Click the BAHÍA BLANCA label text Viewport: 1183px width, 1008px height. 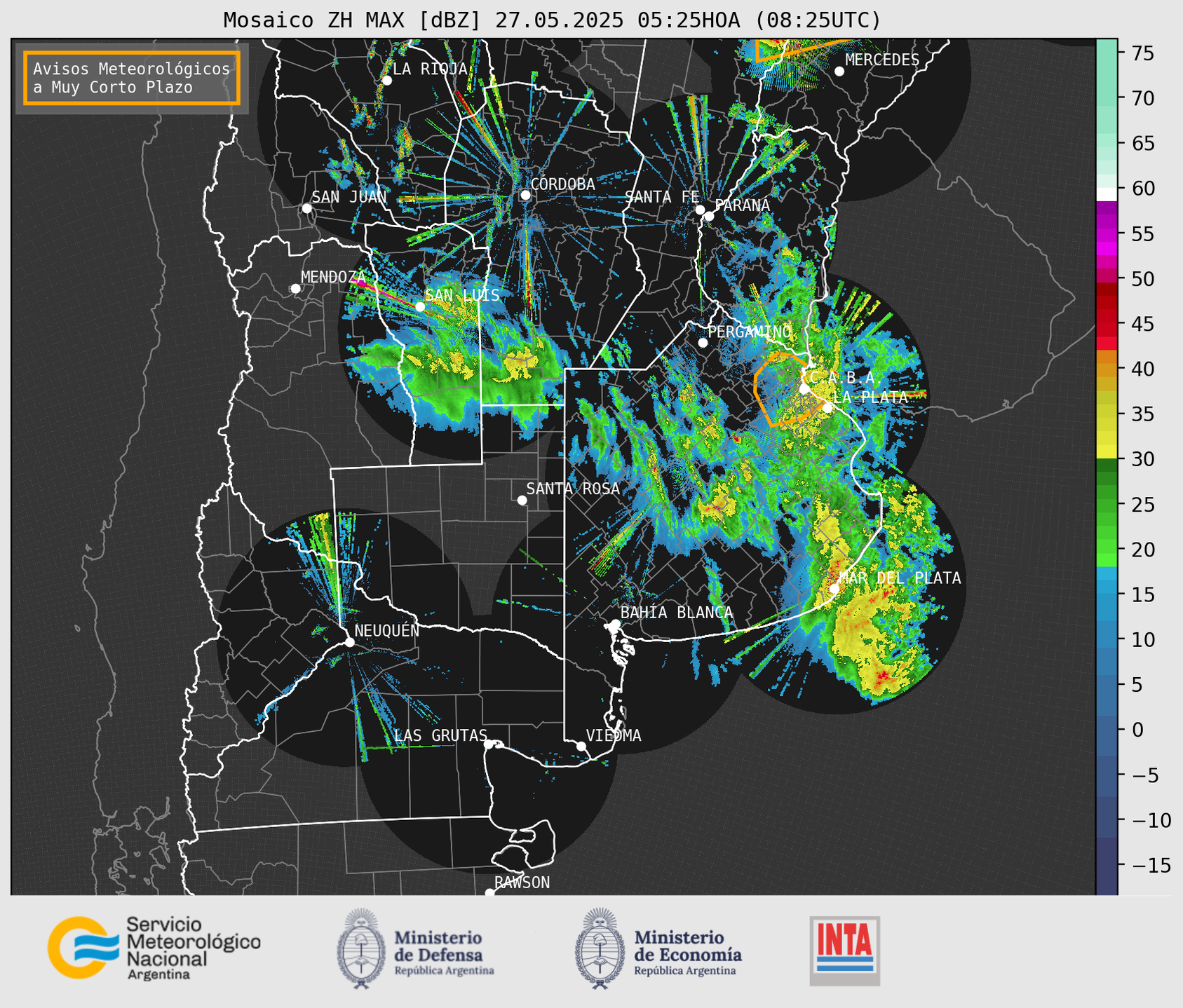coord(677,613)
